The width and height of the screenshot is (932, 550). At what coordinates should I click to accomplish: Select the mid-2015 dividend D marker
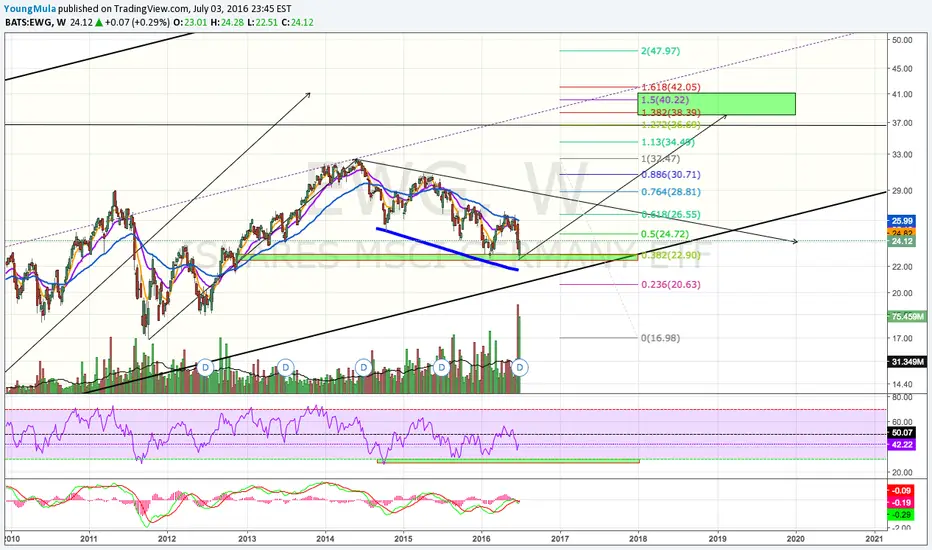(441, 367)
